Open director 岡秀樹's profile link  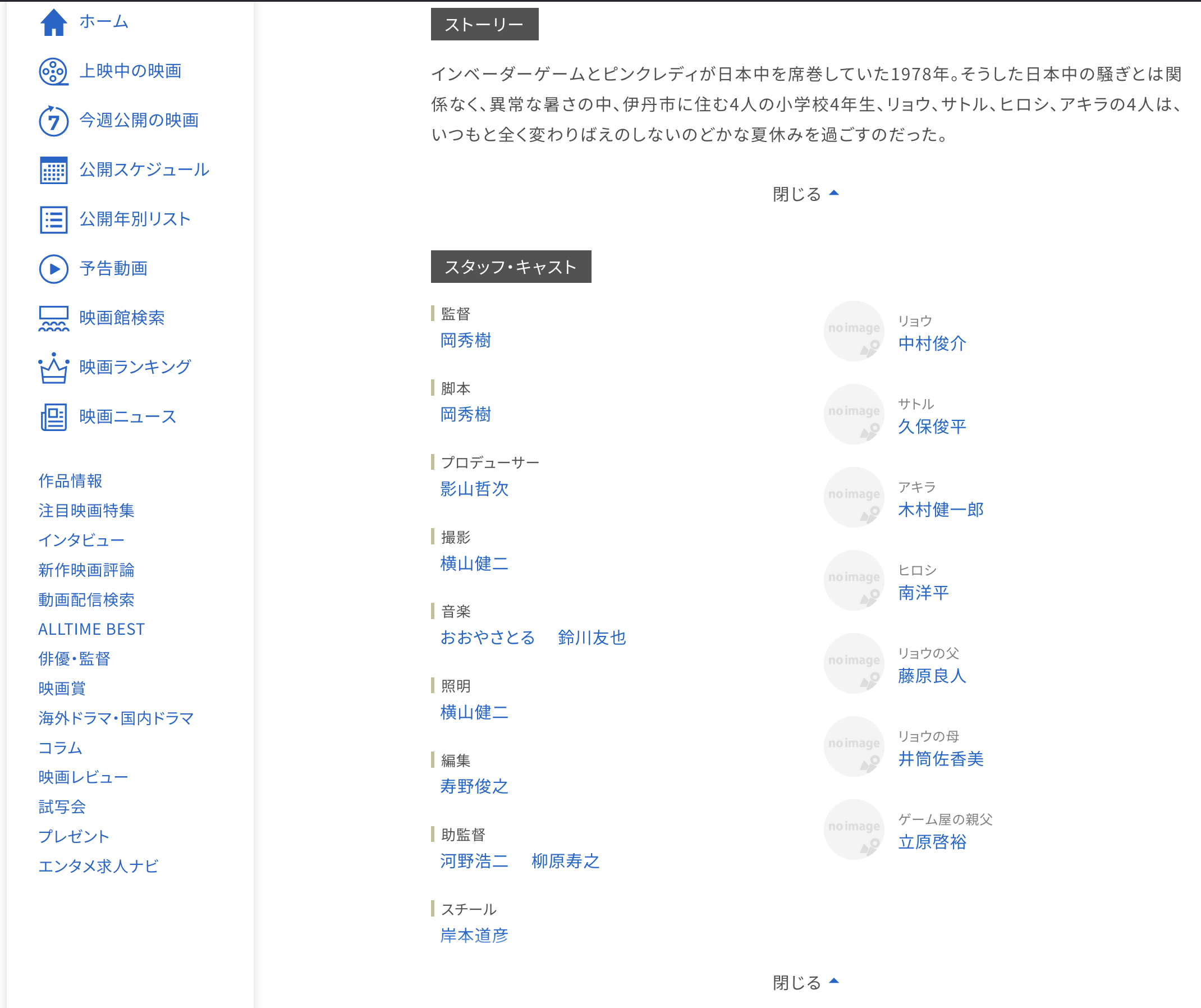(x=465, y=340)
